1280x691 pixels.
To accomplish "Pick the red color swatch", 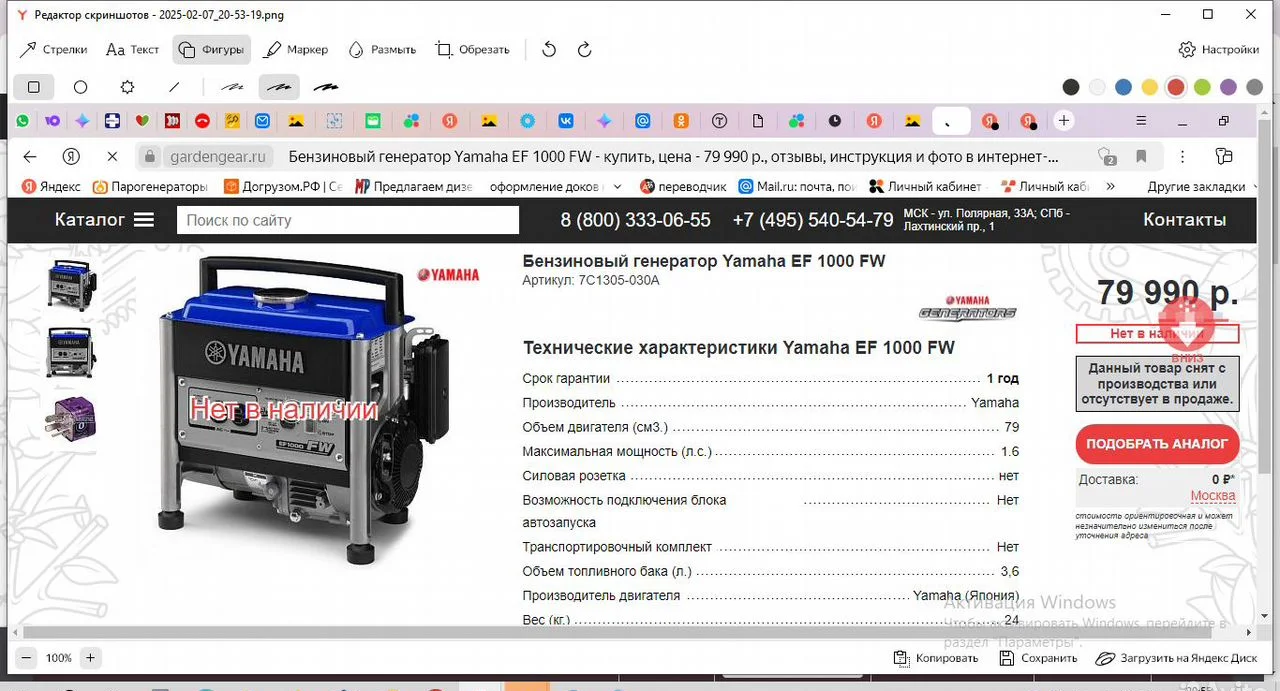I will pos(1176,87).
